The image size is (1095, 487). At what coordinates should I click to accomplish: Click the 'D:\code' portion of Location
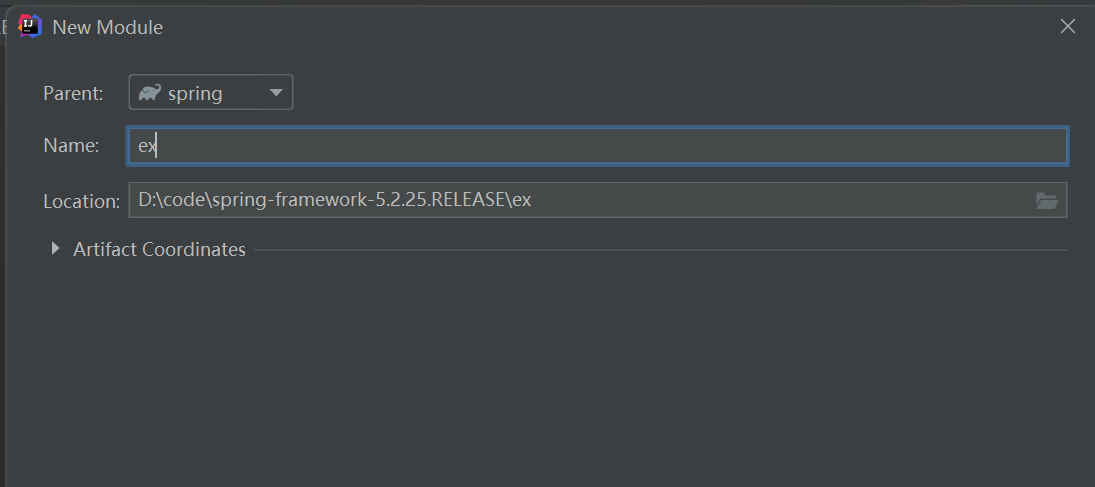coord(167,200)
